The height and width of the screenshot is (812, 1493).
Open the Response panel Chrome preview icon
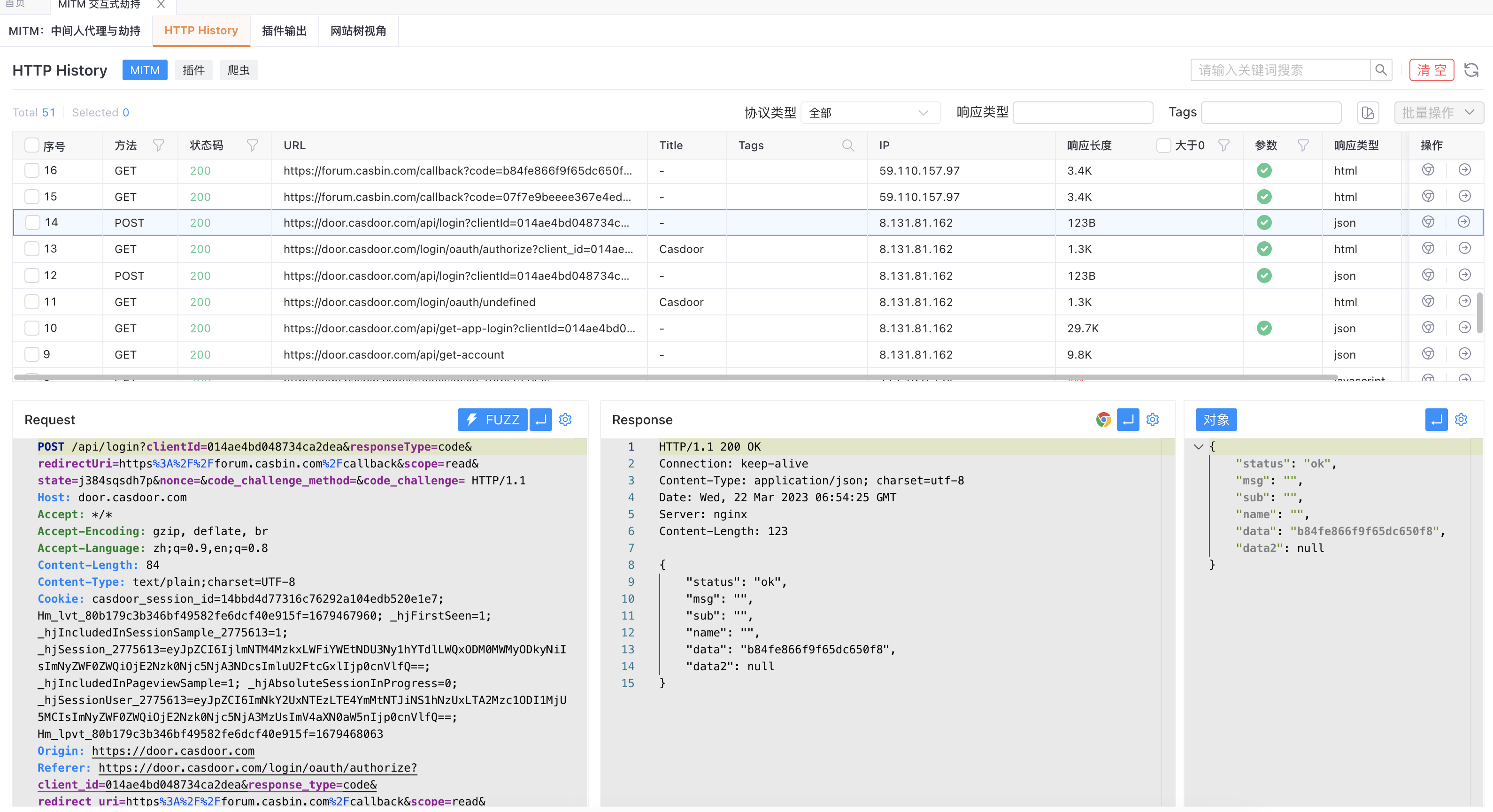(x=1103, y=420)
